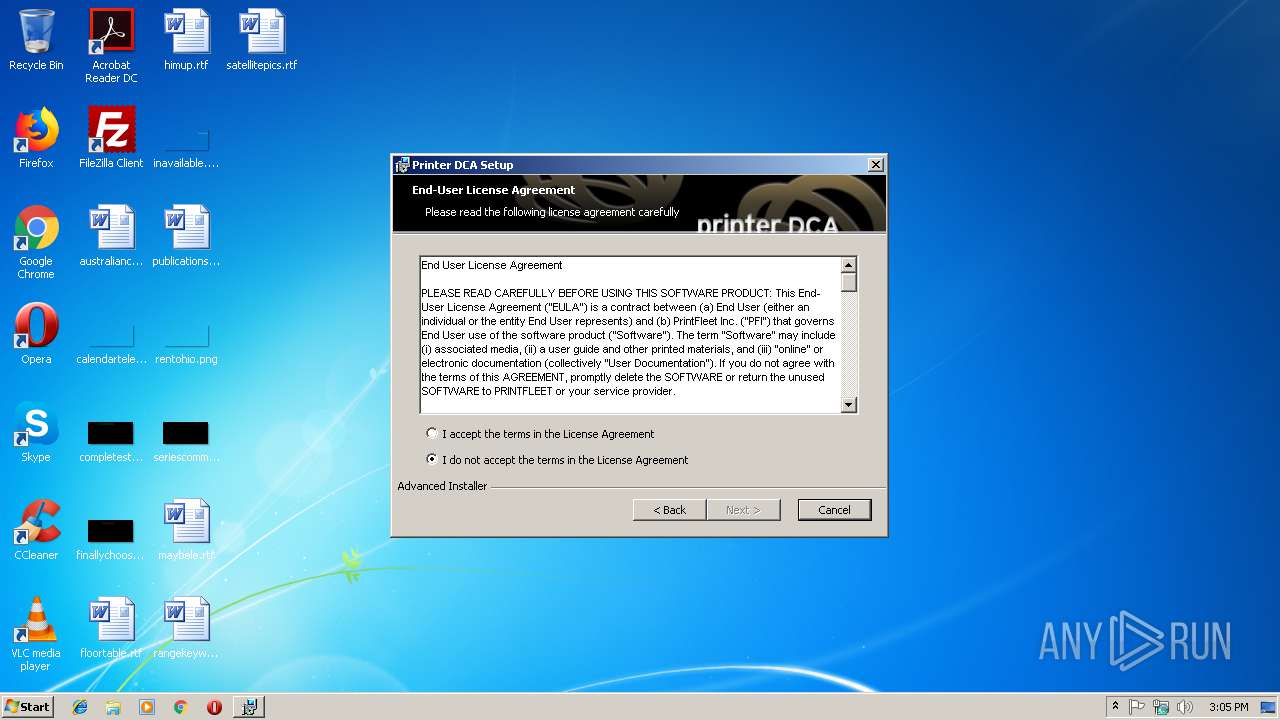Screen dimensions: 1280x720
Task: Open the volume speaker tray icon
Action: (1185, 707)
